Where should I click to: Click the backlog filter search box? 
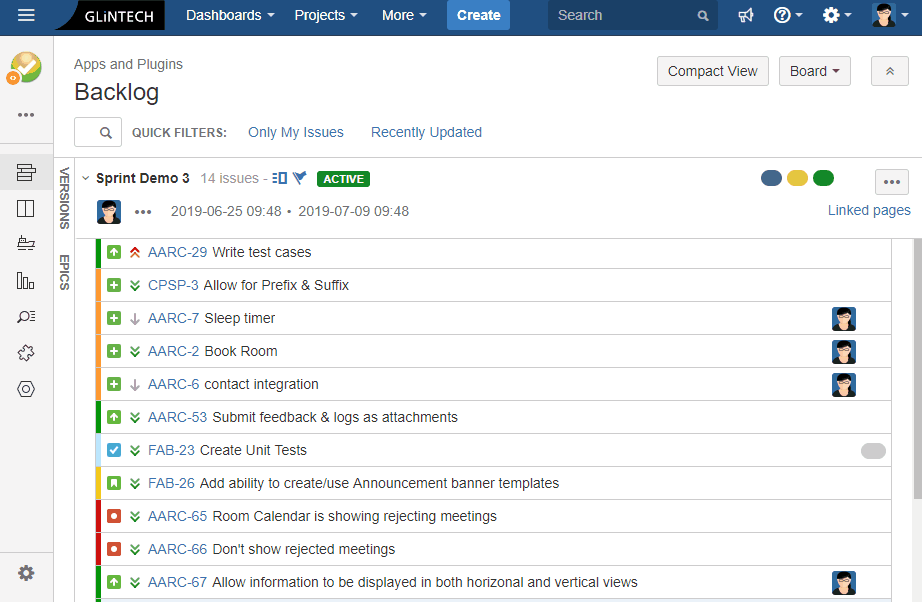tap(98, 132)
